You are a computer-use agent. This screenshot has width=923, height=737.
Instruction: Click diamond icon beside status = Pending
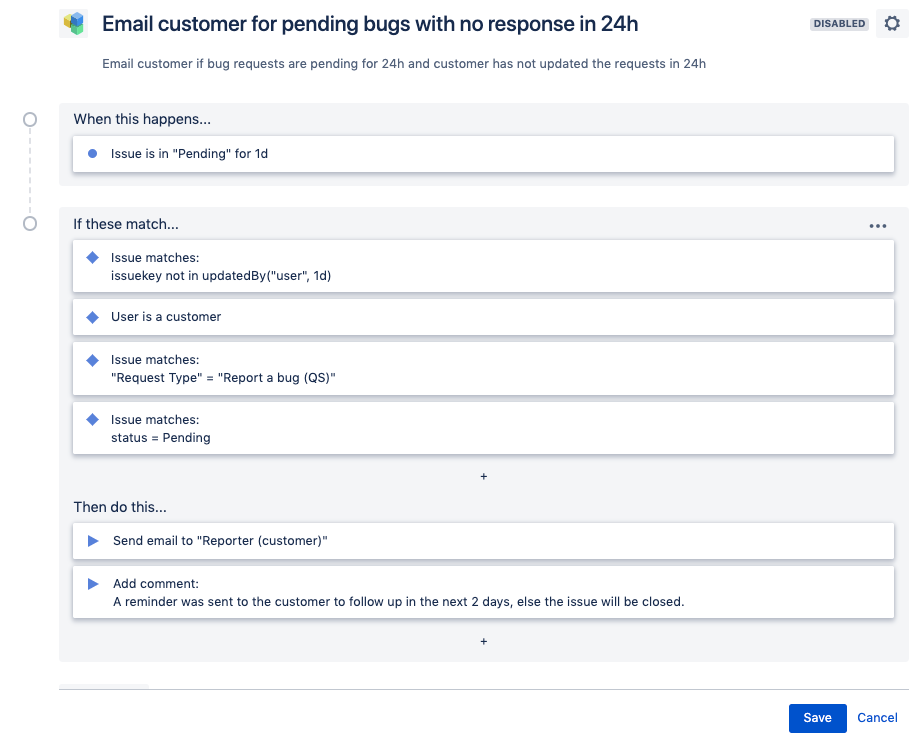click(x=92, y=420)
